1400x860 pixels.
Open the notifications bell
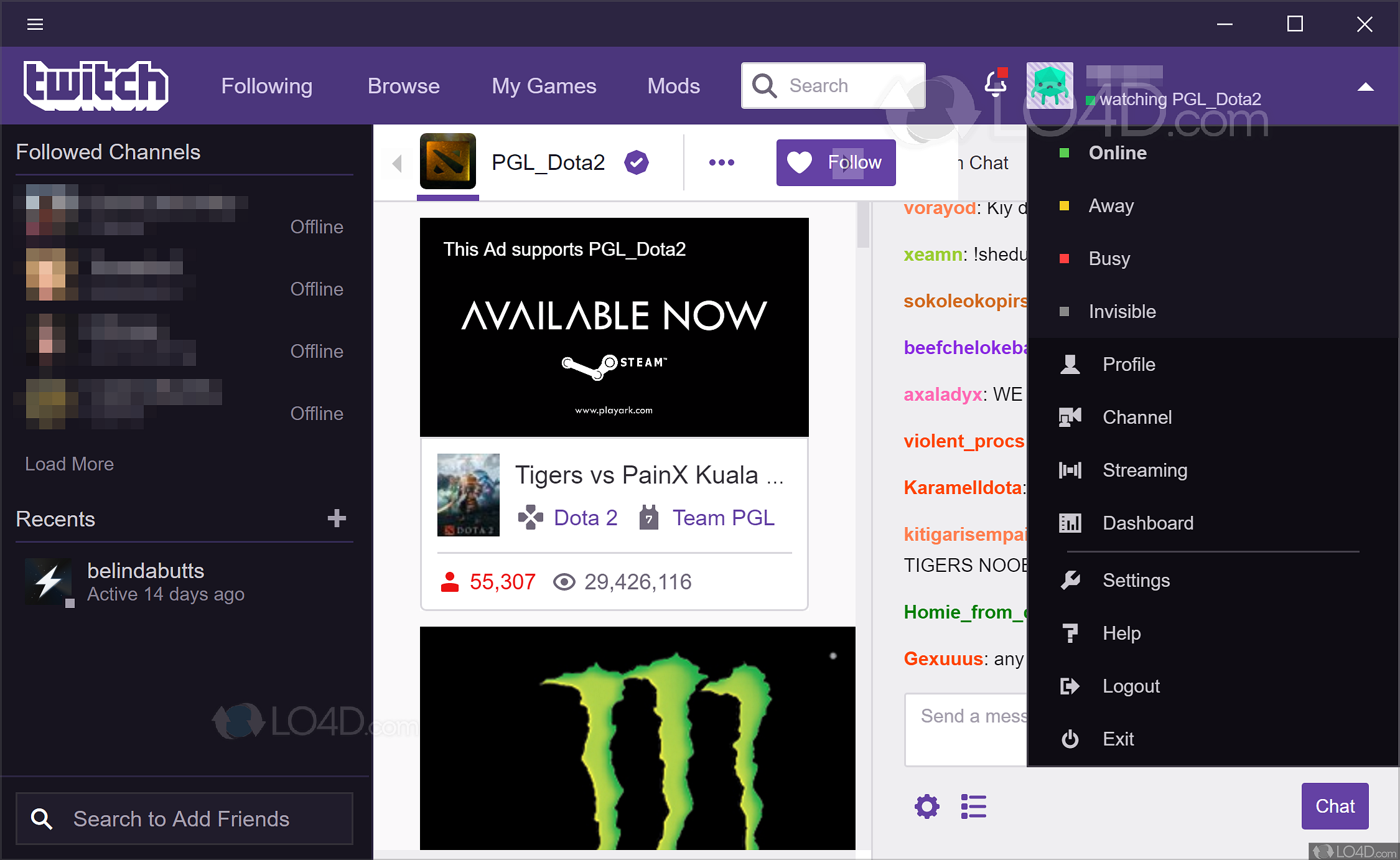[995, 84]
